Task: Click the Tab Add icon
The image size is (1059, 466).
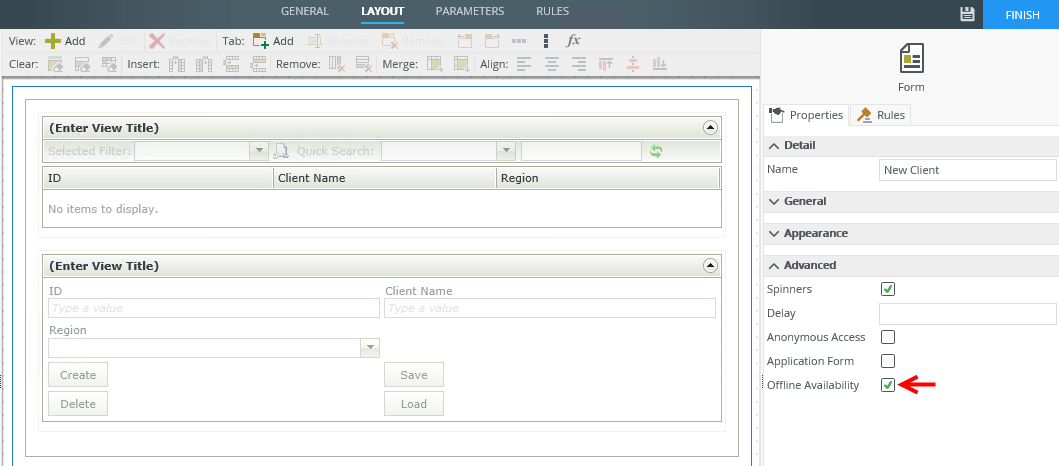Action: [x=261, y=41]
